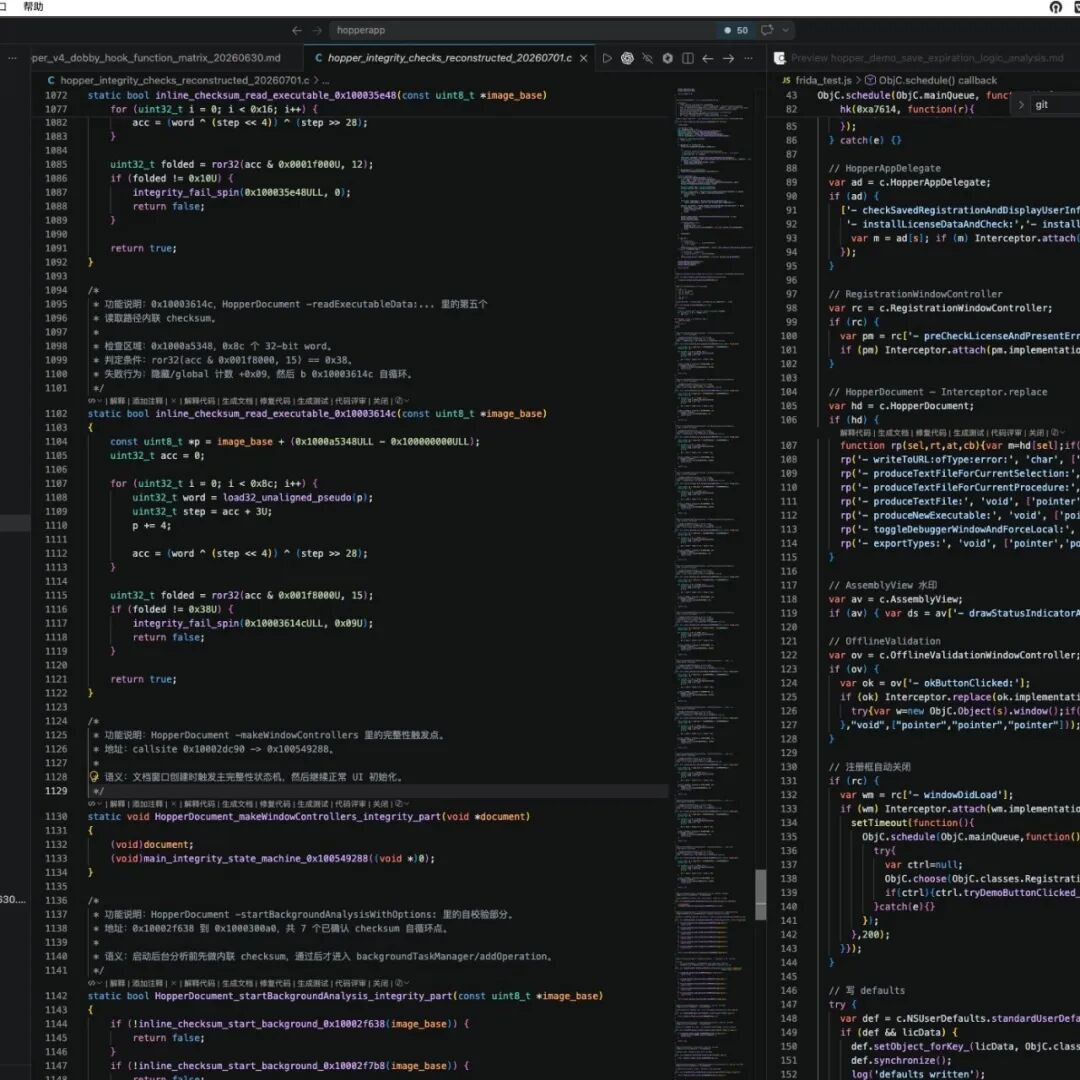Click 解释代码 above line 1102
The image size is (1080, 1080).
coord(199,400)
